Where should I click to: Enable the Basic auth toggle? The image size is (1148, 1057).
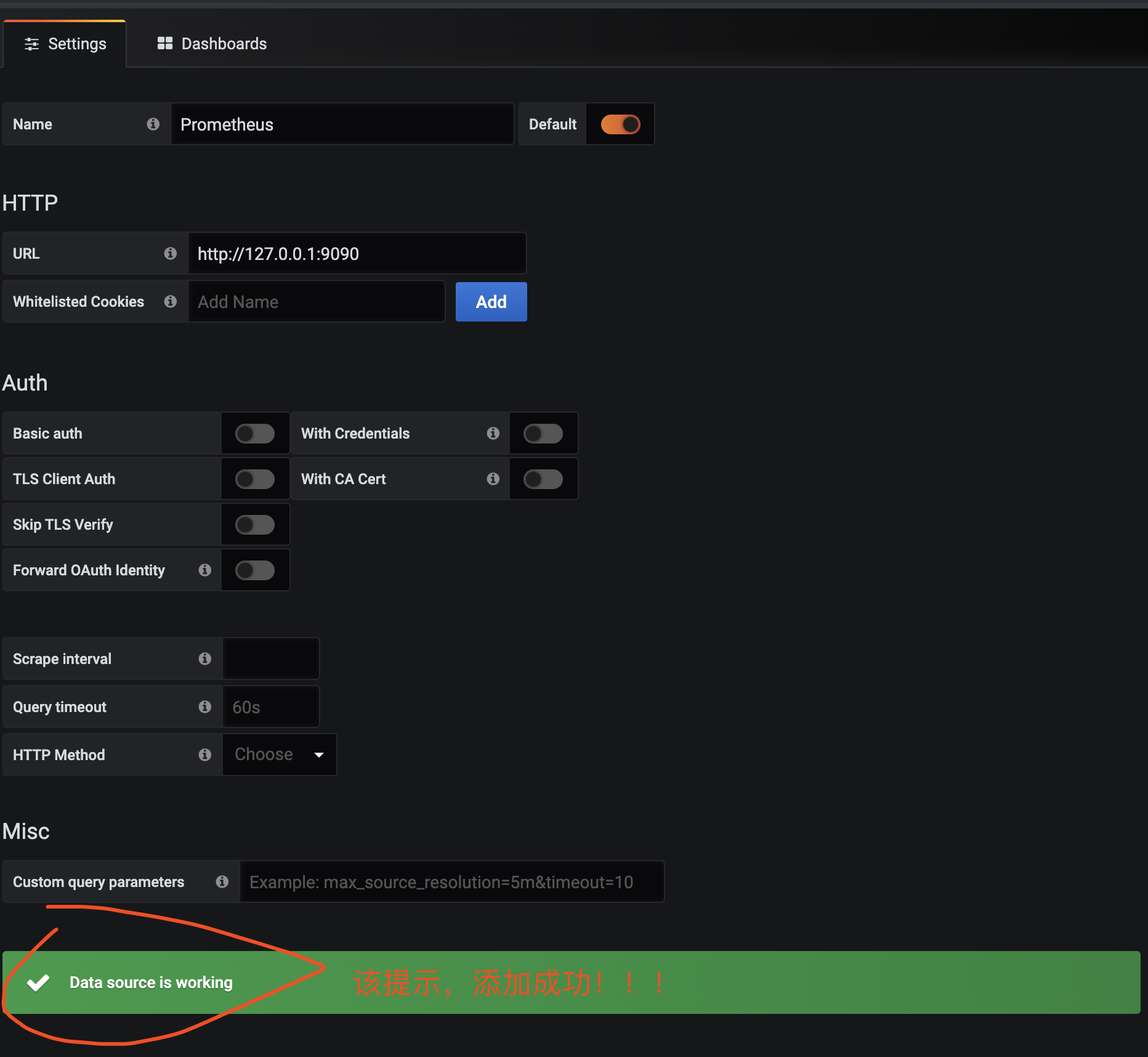tap(255, 434)
